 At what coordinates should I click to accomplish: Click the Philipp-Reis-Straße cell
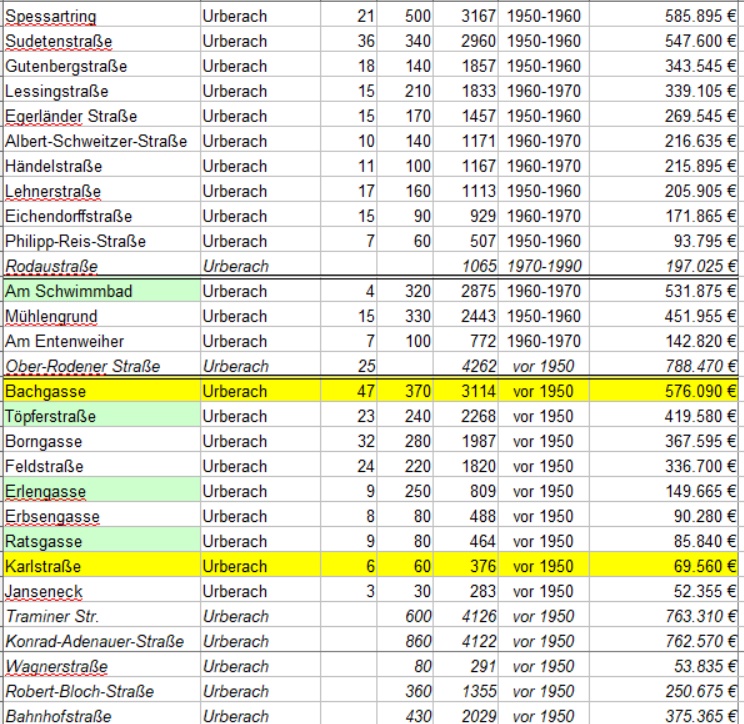100,241
